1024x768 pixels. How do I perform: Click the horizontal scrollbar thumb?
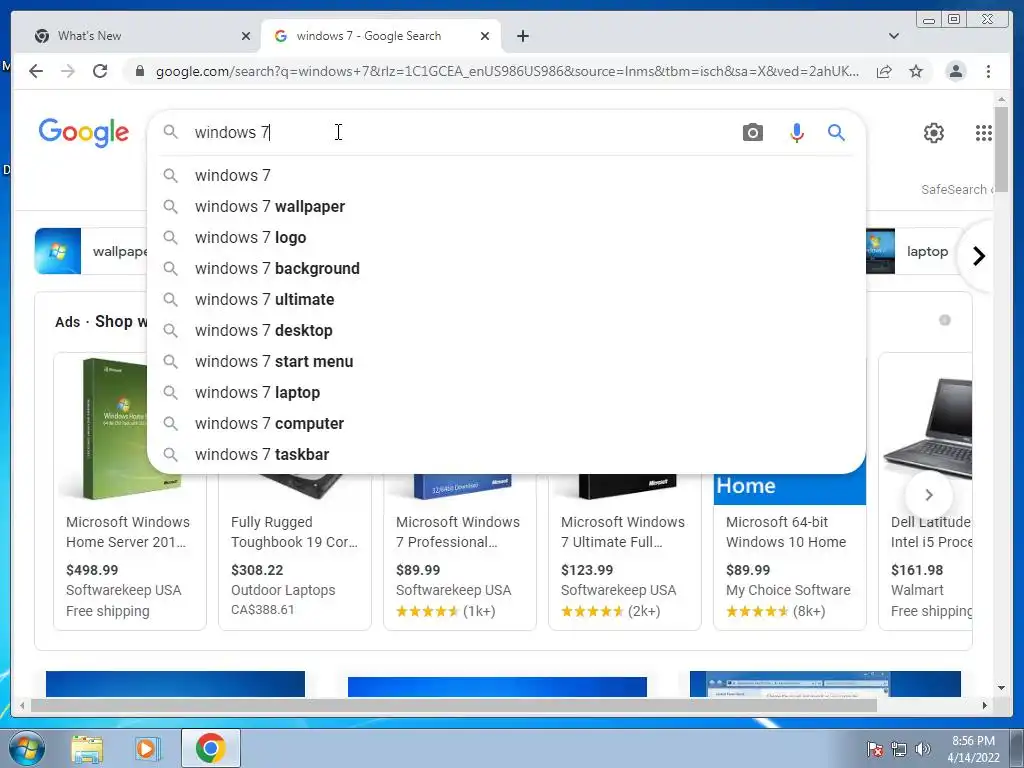[453, 705]
